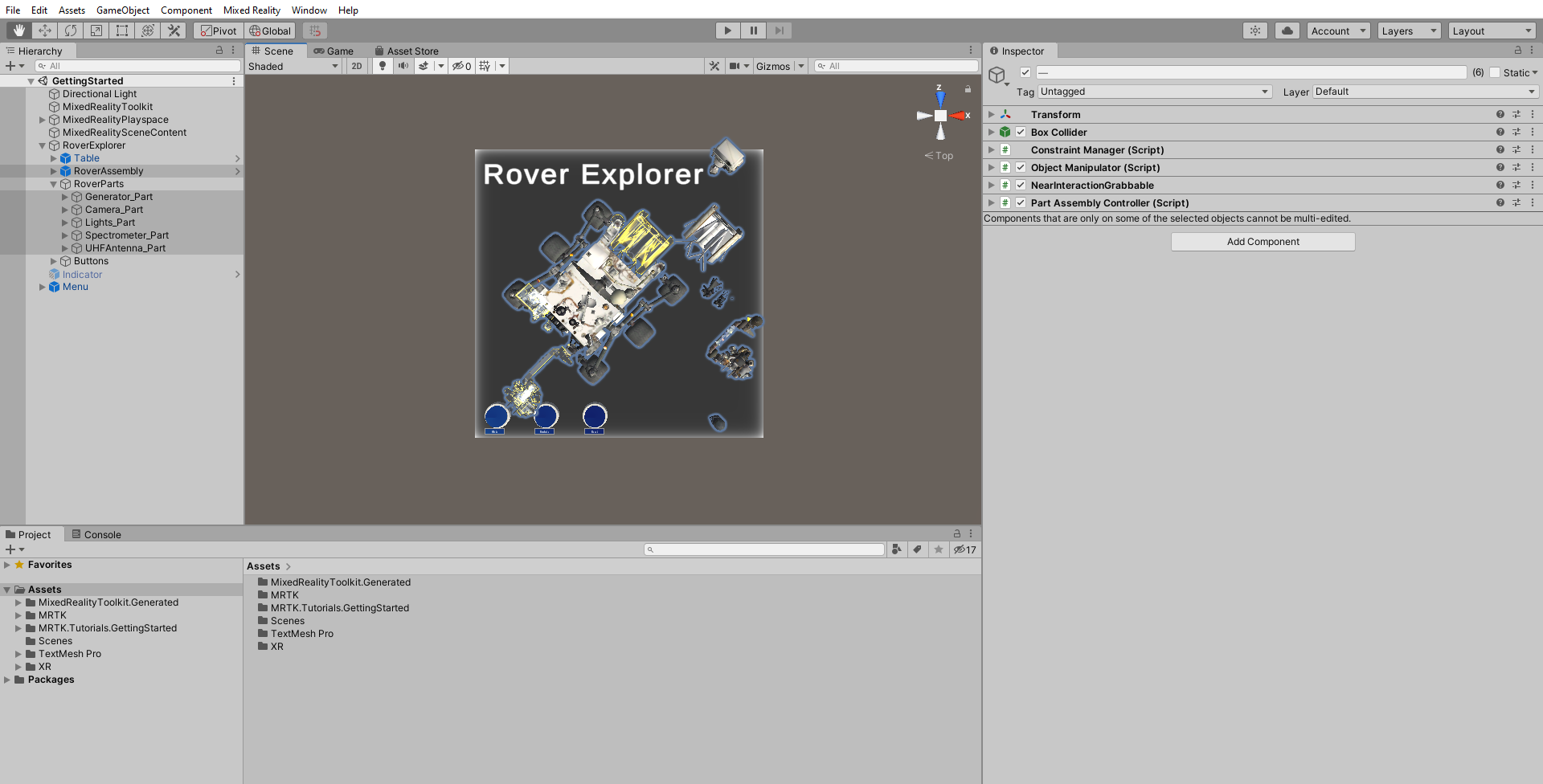This screenshot has width=1543, height=784.
Task: Toggle scene lighting with the lightbulb icon
Action: coord(383,66)
